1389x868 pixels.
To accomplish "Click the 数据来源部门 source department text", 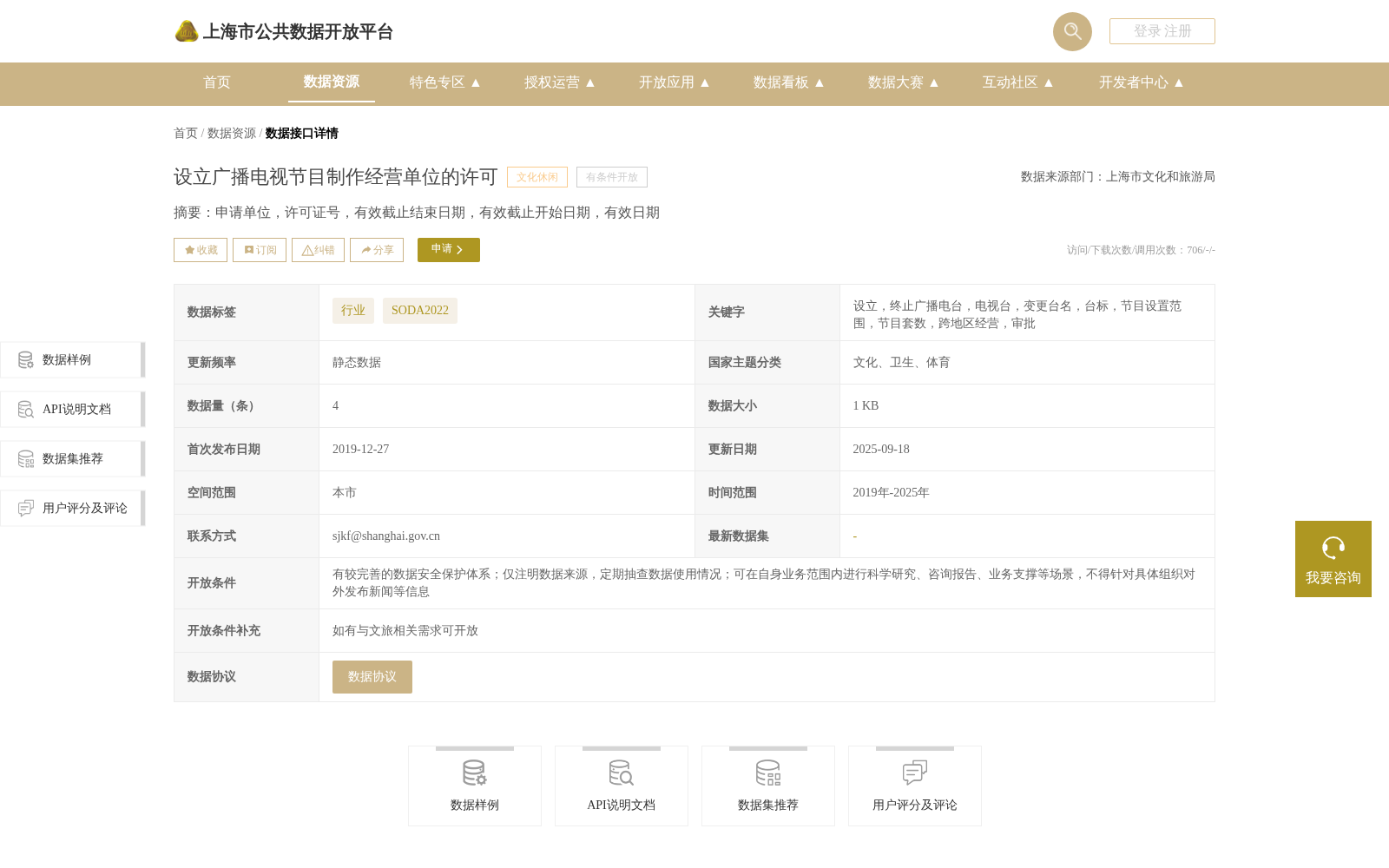I will pos(1118,177).
